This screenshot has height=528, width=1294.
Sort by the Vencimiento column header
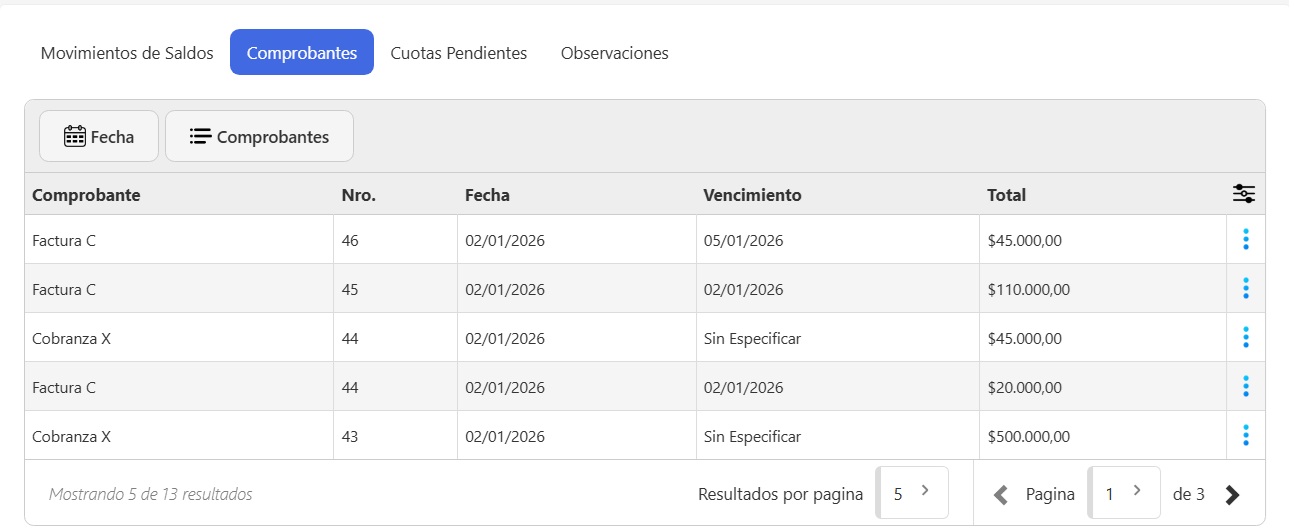752,195
